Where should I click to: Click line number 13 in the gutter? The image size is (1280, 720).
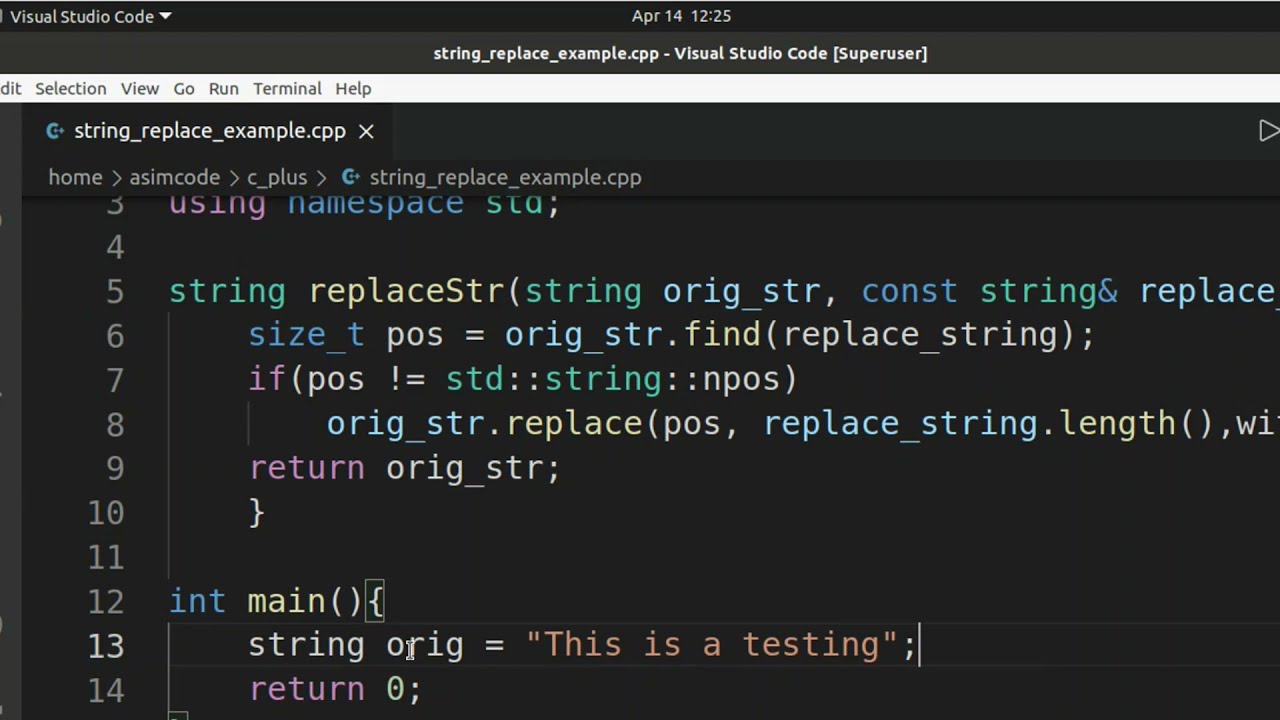click(x=105, y=645)
